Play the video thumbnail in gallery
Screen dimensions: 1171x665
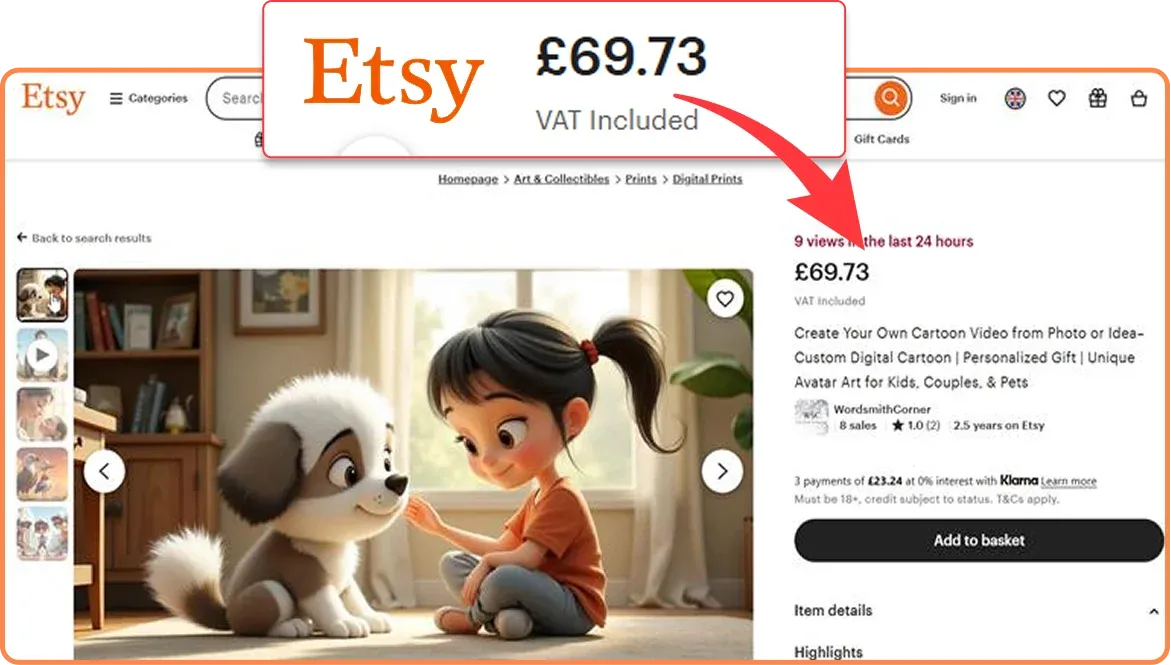tap(43, 355)
